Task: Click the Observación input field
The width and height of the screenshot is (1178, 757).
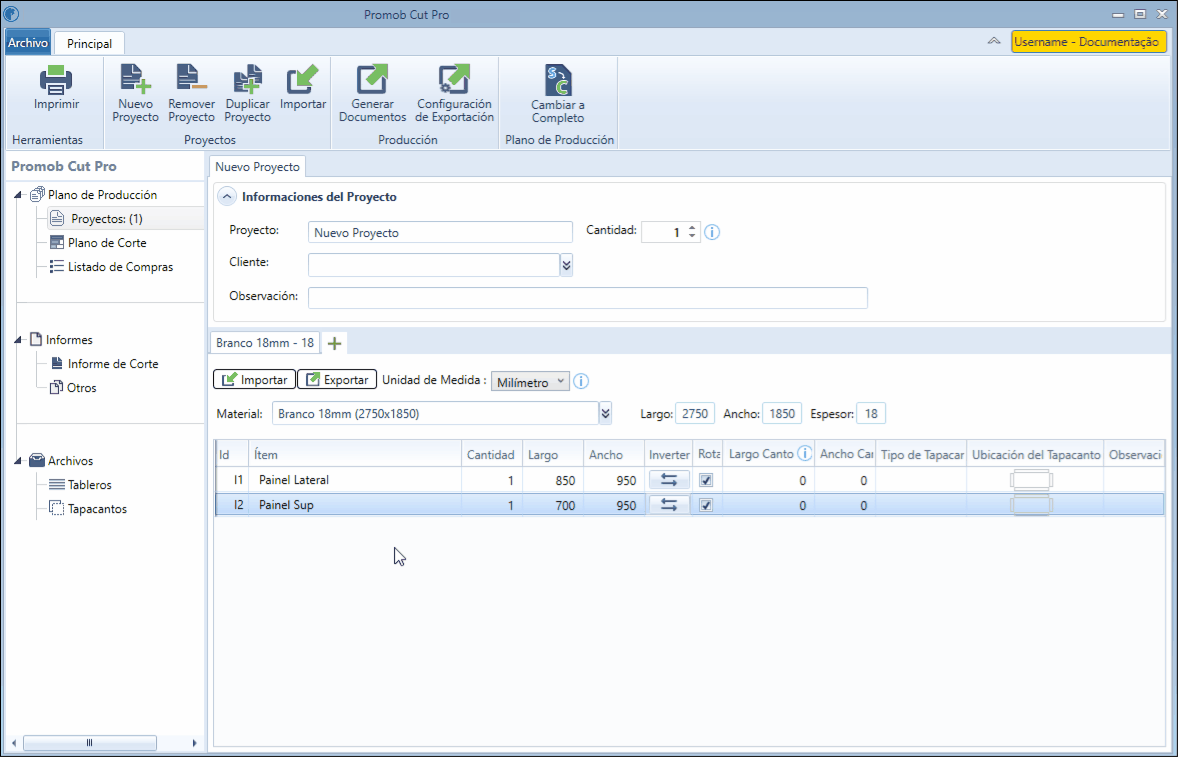Action: tap(587, 297)
